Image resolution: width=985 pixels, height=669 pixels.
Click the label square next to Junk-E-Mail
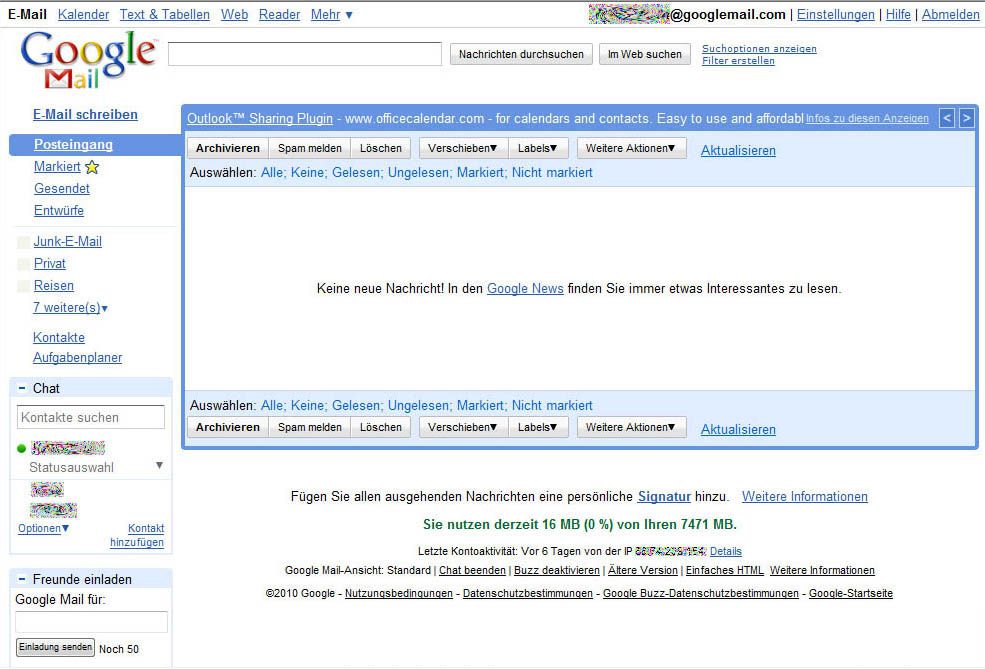coord(21,241)
